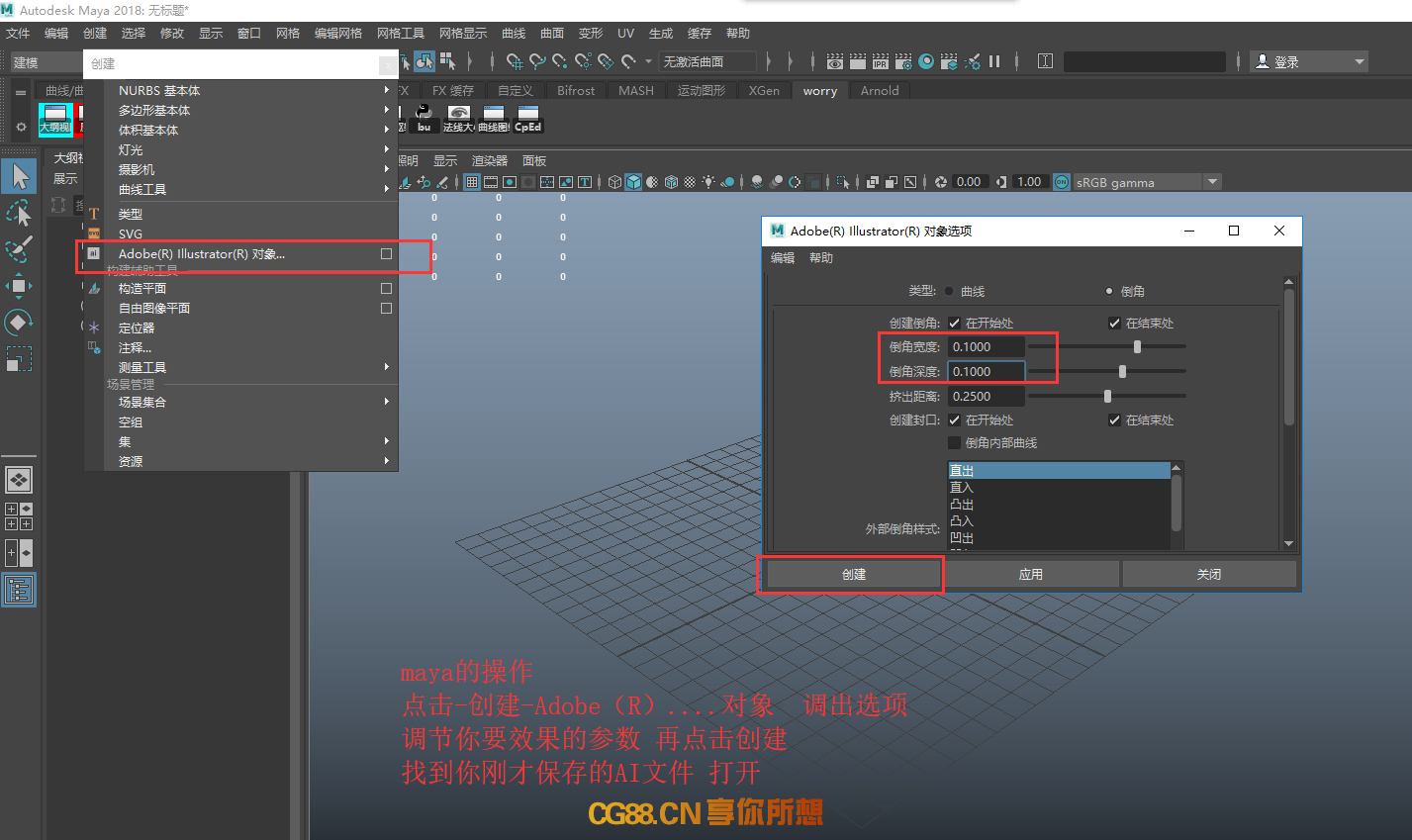The image size is (1412, 840).
Task: Click the pause icon in the status line
Action: click(x=994, y=61)
